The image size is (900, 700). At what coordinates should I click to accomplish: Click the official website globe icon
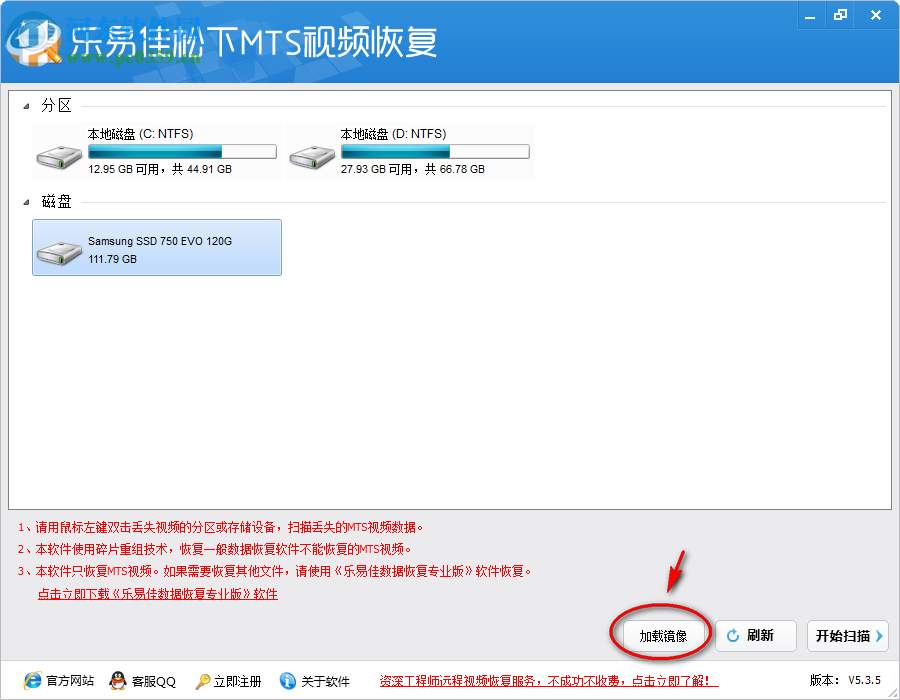click(x=33, y=681)
